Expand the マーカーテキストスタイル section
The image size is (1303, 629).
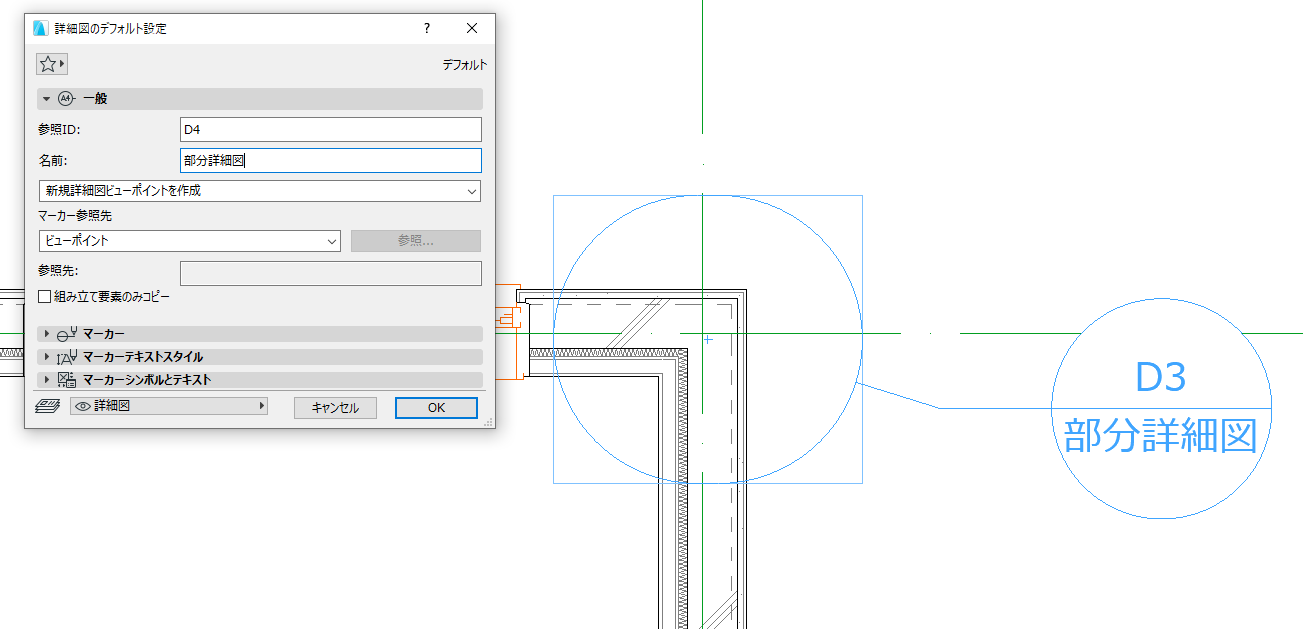(x=46, y=357)
